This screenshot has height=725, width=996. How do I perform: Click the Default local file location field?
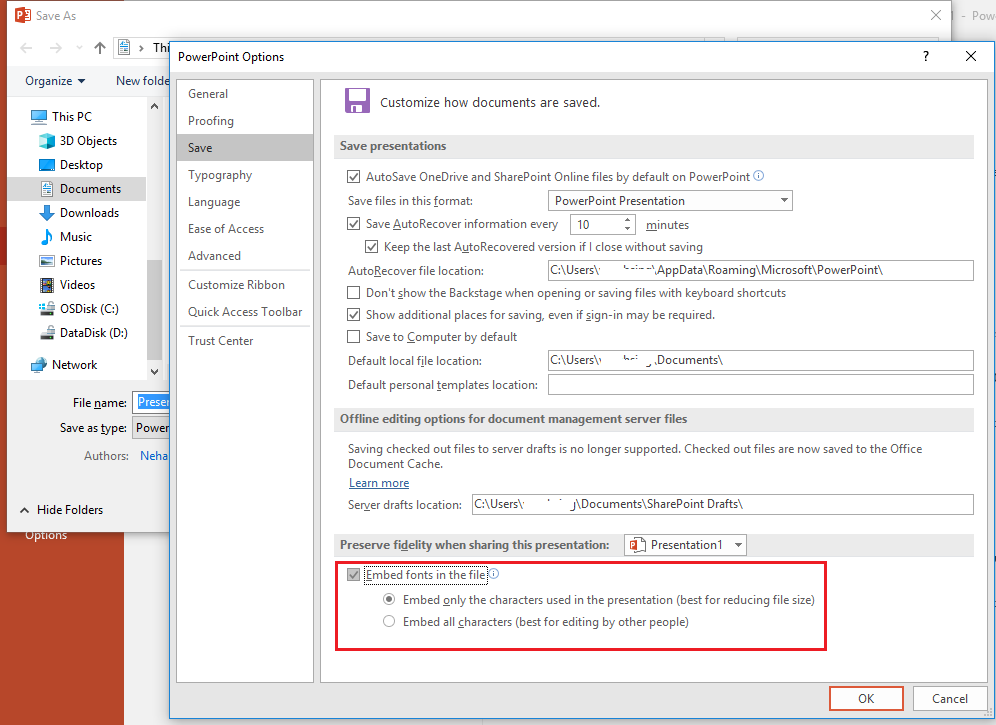(x=760, y=360)
